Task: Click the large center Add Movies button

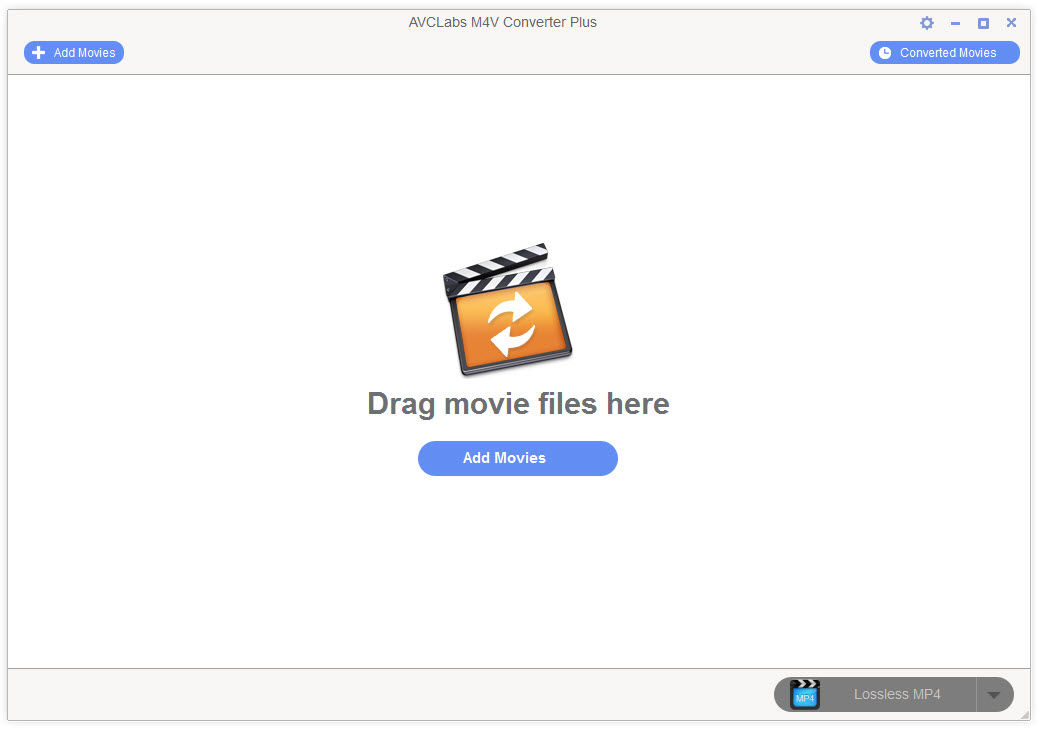Action: pyautogui.click(x=518, y=459)
